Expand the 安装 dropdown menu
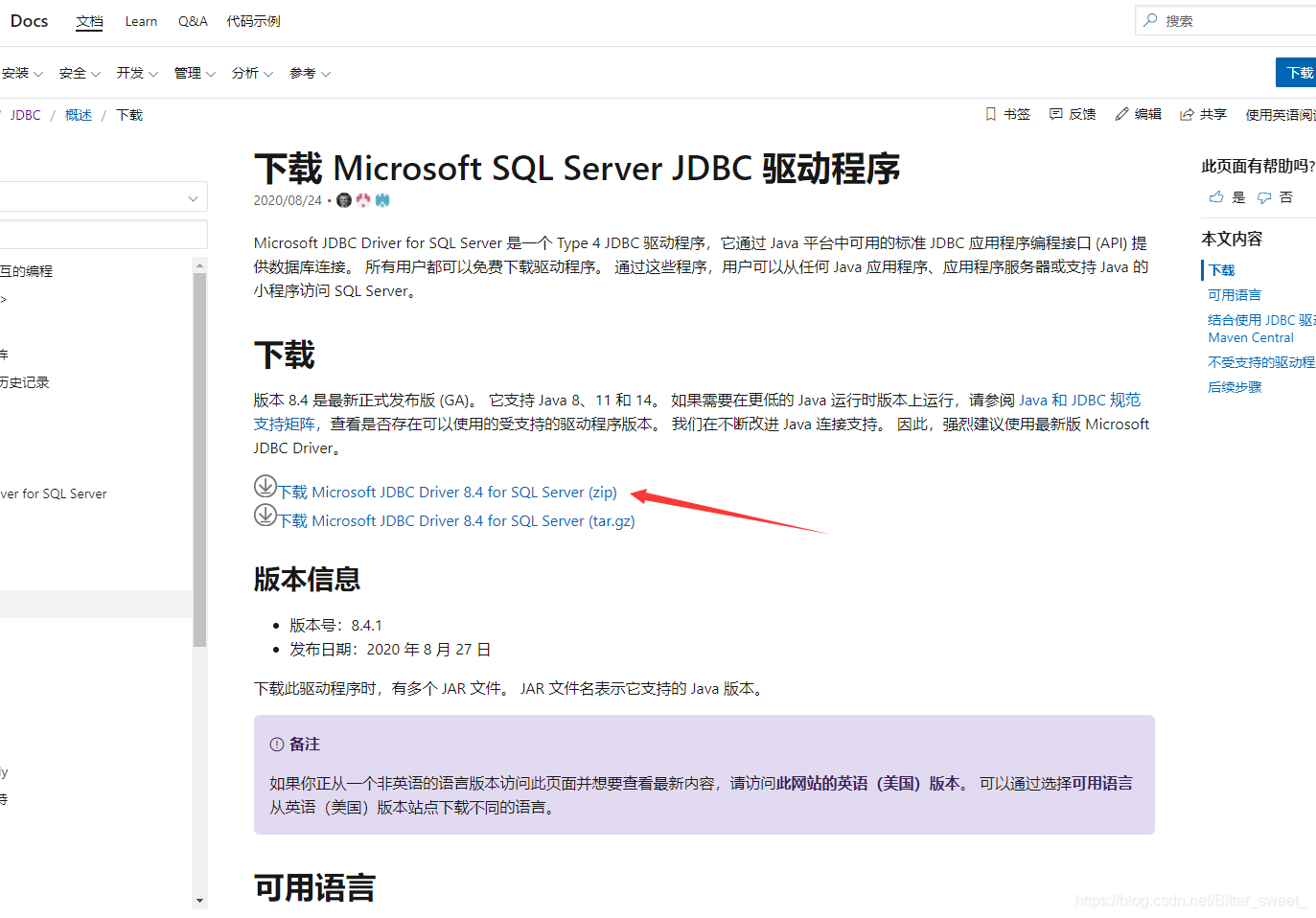This screenshot has height=918, width=1316. point(22,73)
